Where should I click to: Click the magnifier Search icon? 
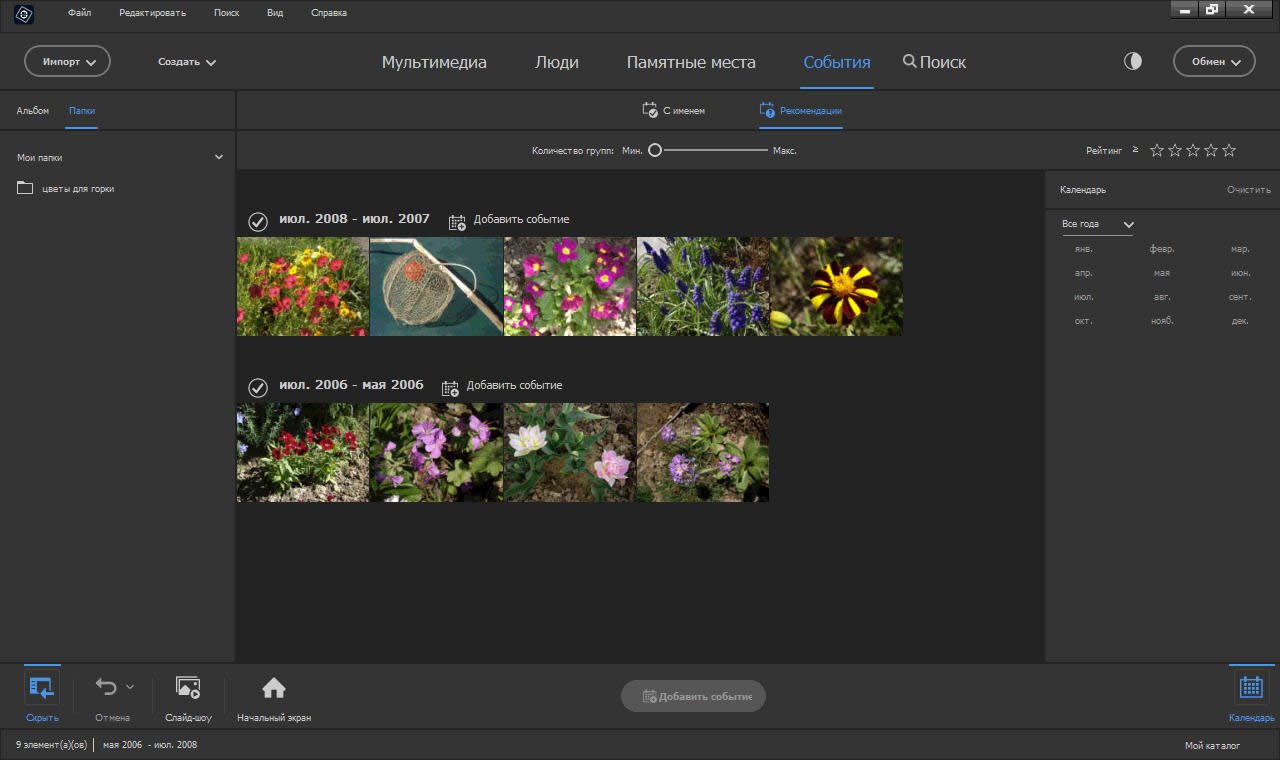pyautogui.click(x=909, y=61)
